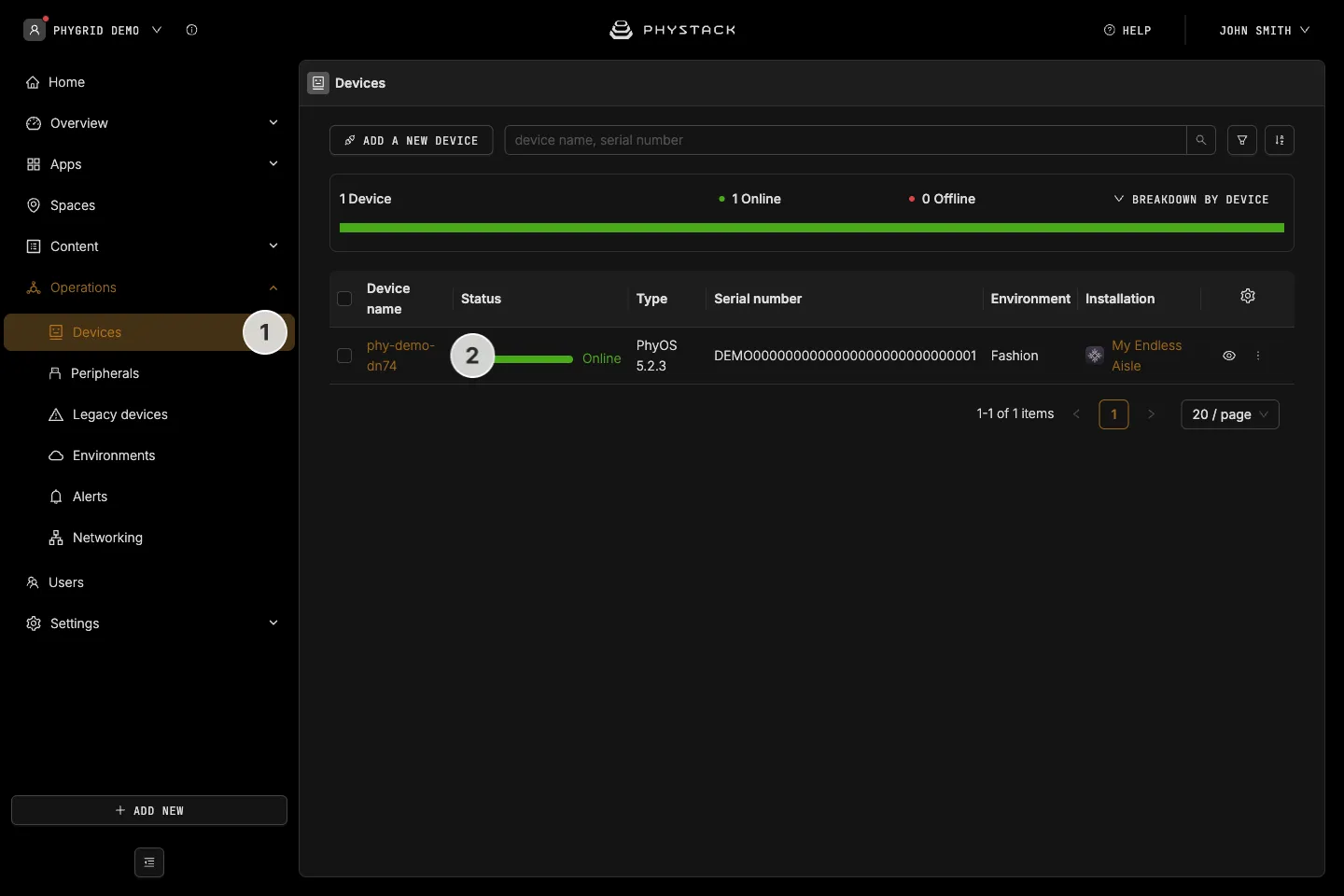Open table column settings gear
Image resolution: width=1344 pixels, height=896 pixels.
1248,296
